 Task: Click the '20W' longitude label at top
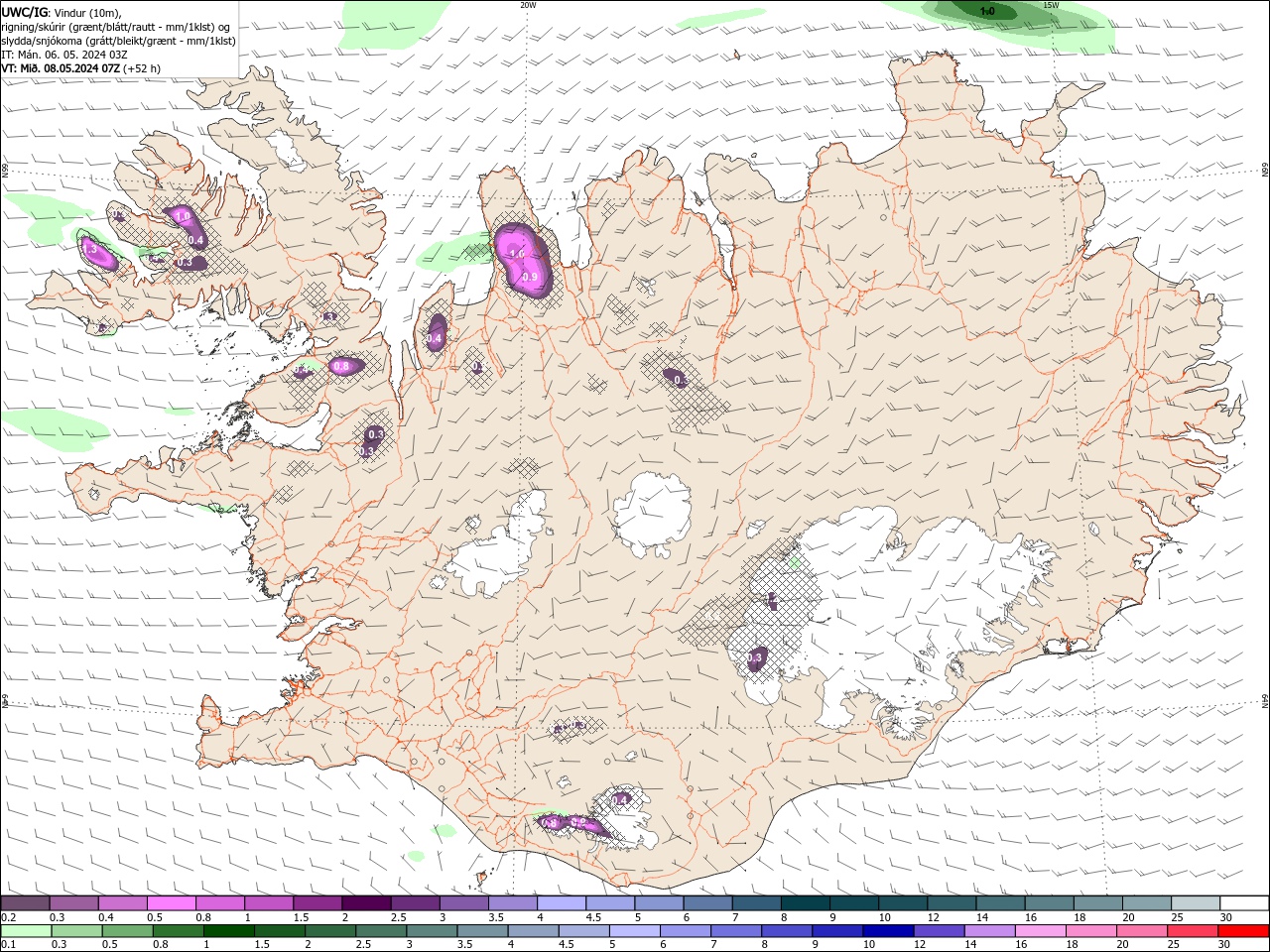click(528, 5)
